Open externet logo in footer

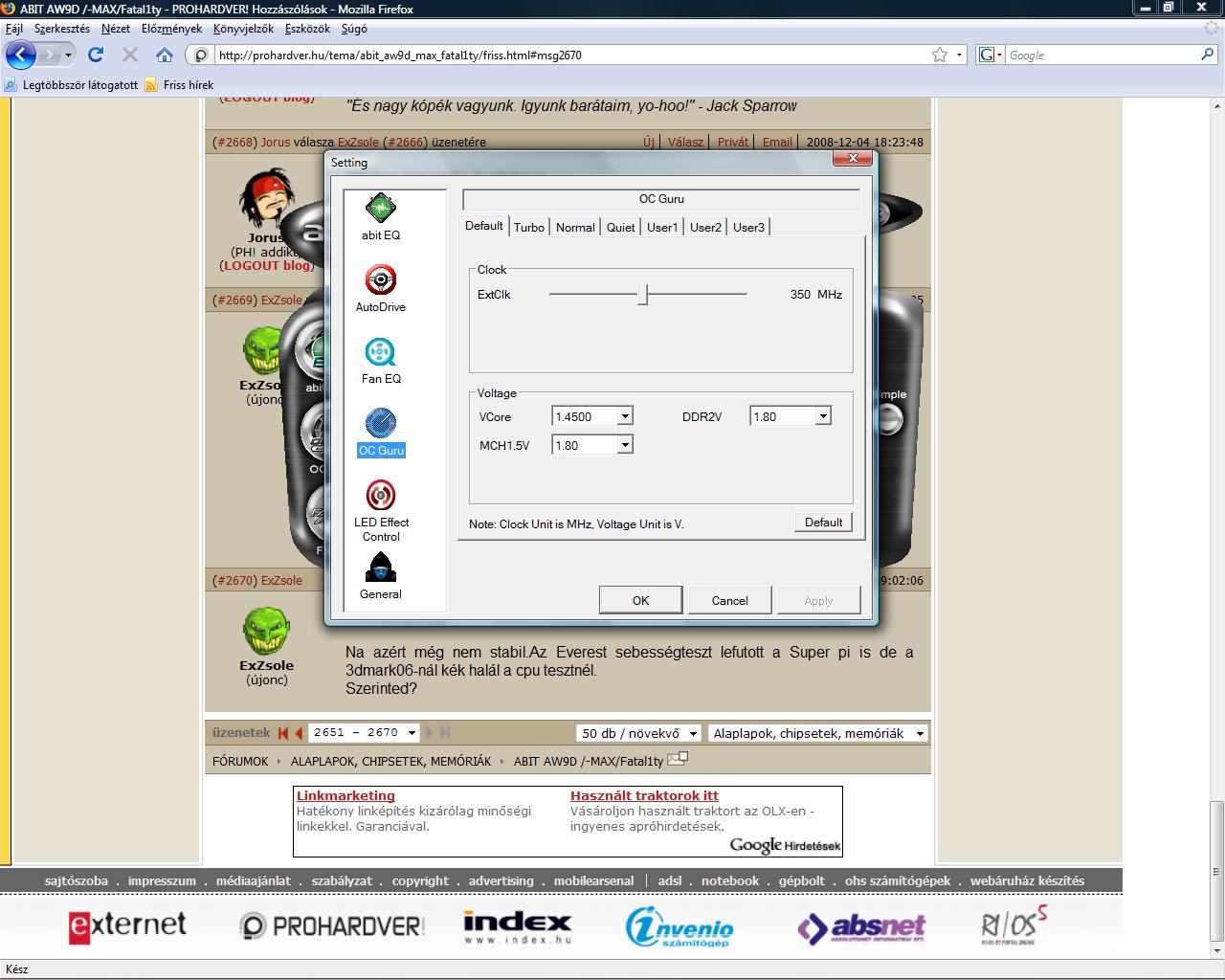(127, 925)
